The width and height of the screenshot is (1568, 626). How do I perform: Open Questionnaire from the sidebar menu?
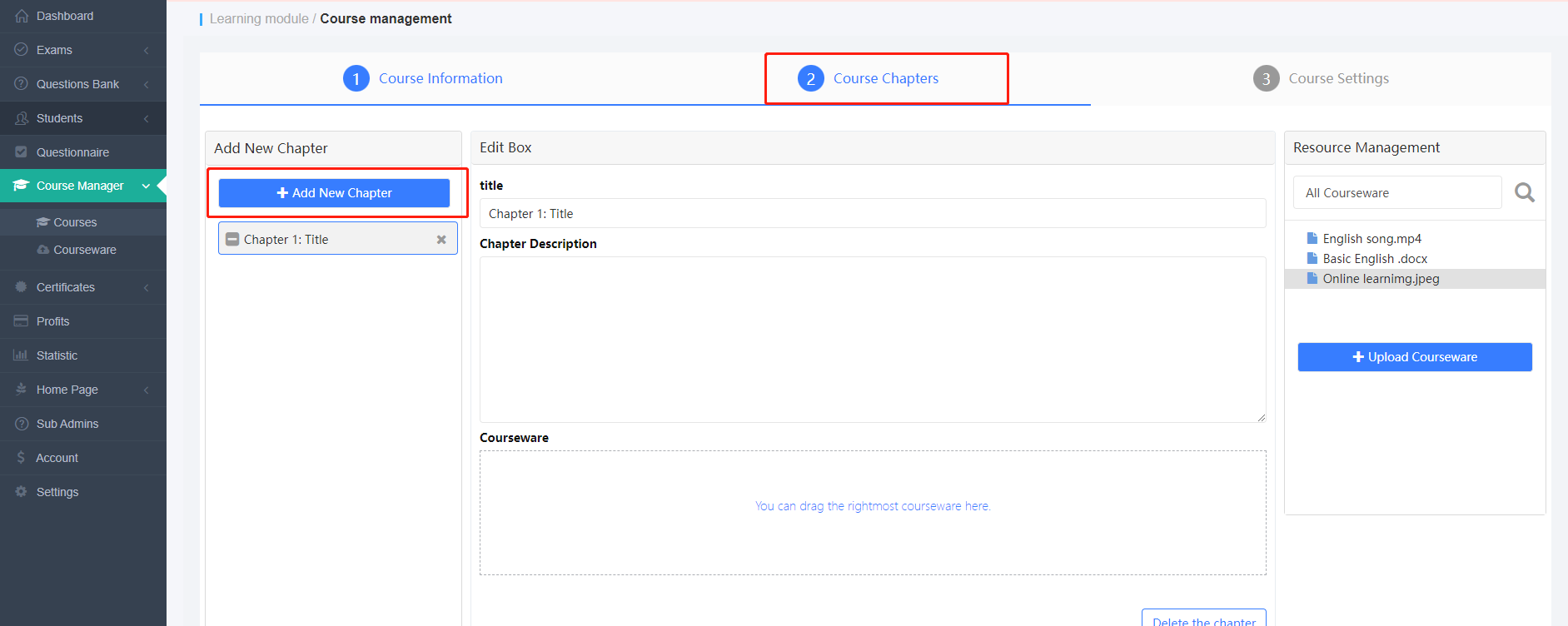coord(83,152)
